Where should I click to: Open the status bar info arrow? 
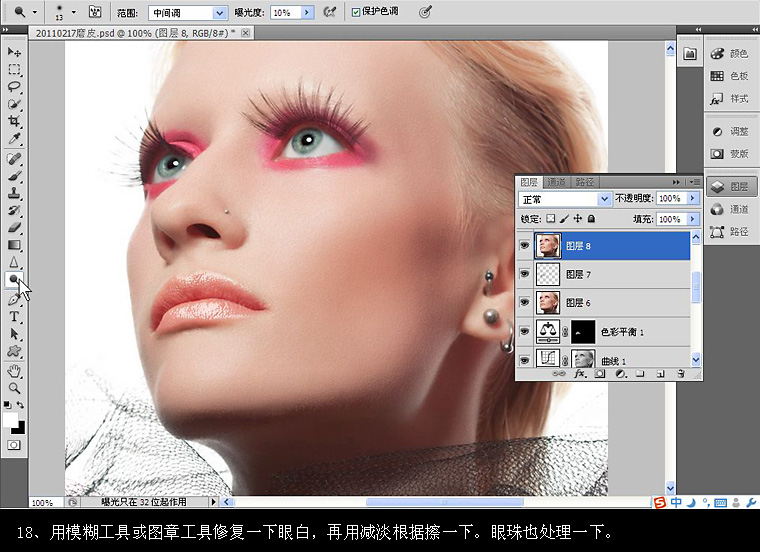pyautogui.click(x=213, y=502)
